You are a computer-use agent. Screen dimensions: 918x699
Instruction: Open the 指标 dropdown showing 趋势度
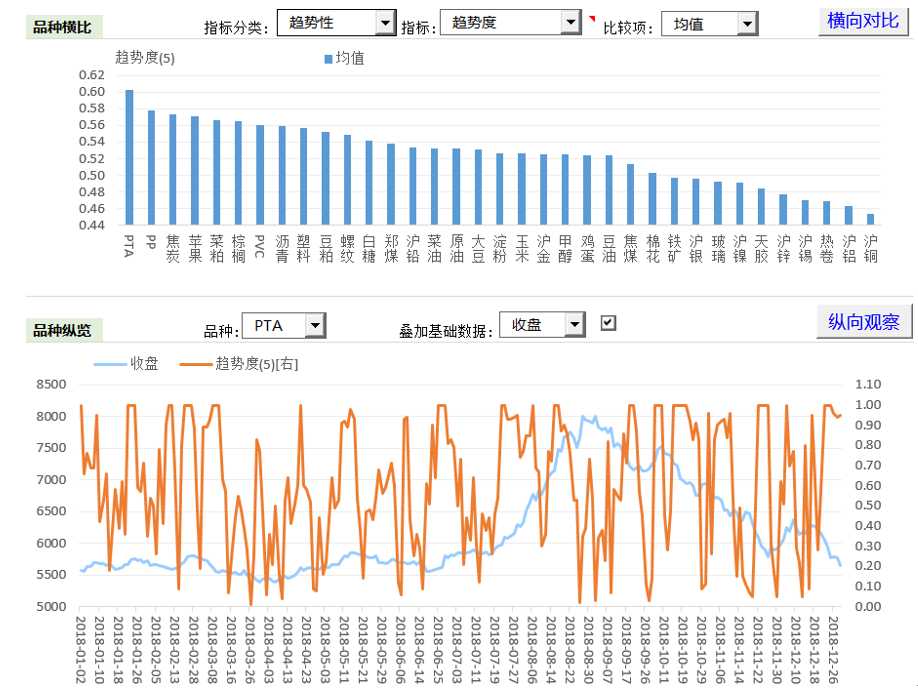coord(570,22)
